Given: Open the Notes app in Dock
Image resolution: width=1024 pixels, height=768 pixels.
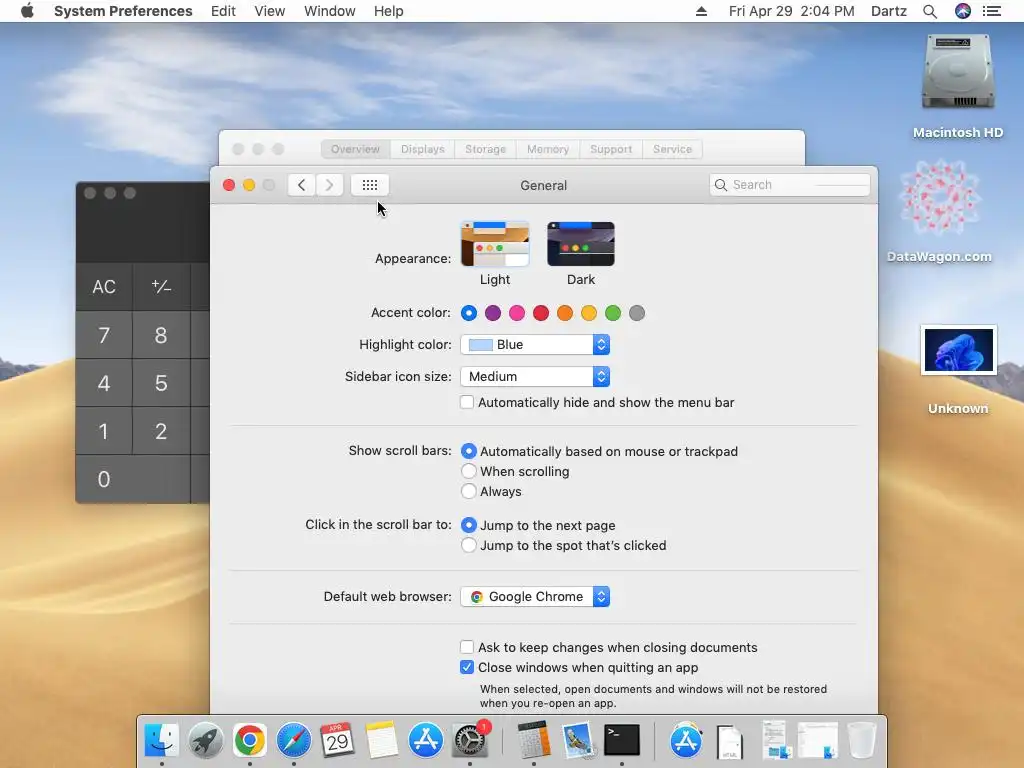Looking at the screenshot, I should 381,740.
